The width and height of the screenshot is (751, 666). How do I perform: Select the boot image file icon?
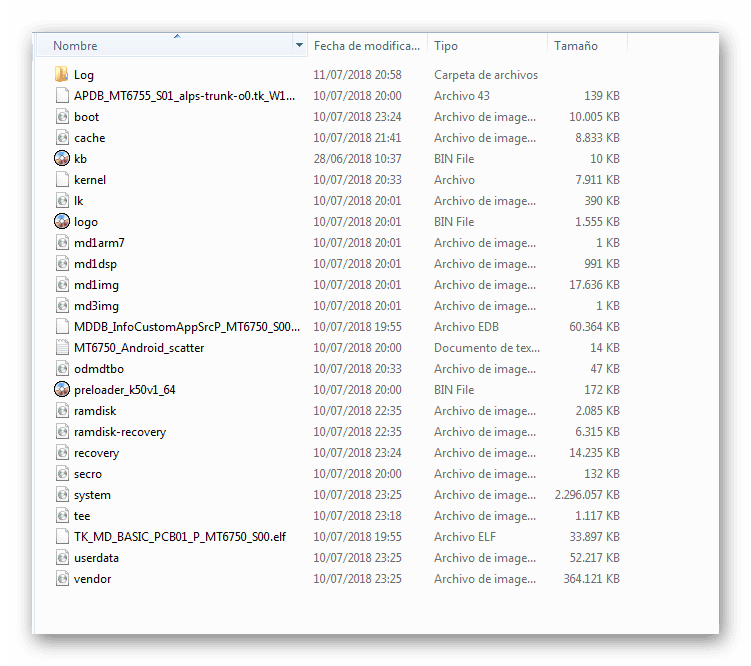pyautogui.click(x=62, y=117)
